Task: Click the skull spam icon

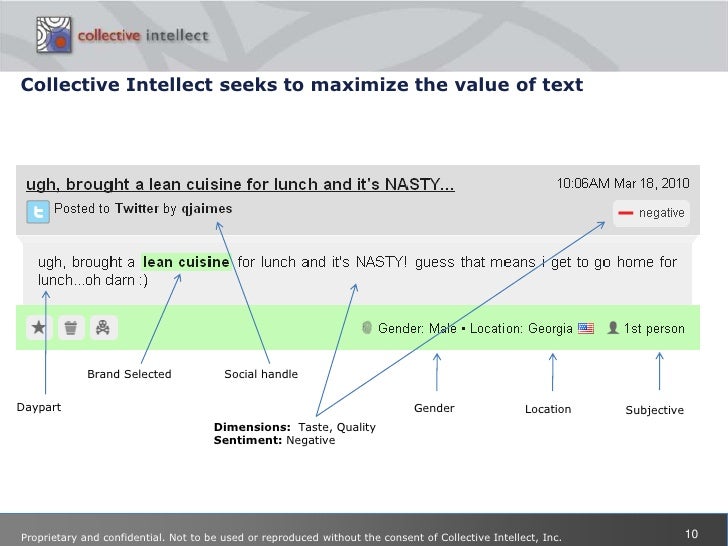Action: click(103, 328)
